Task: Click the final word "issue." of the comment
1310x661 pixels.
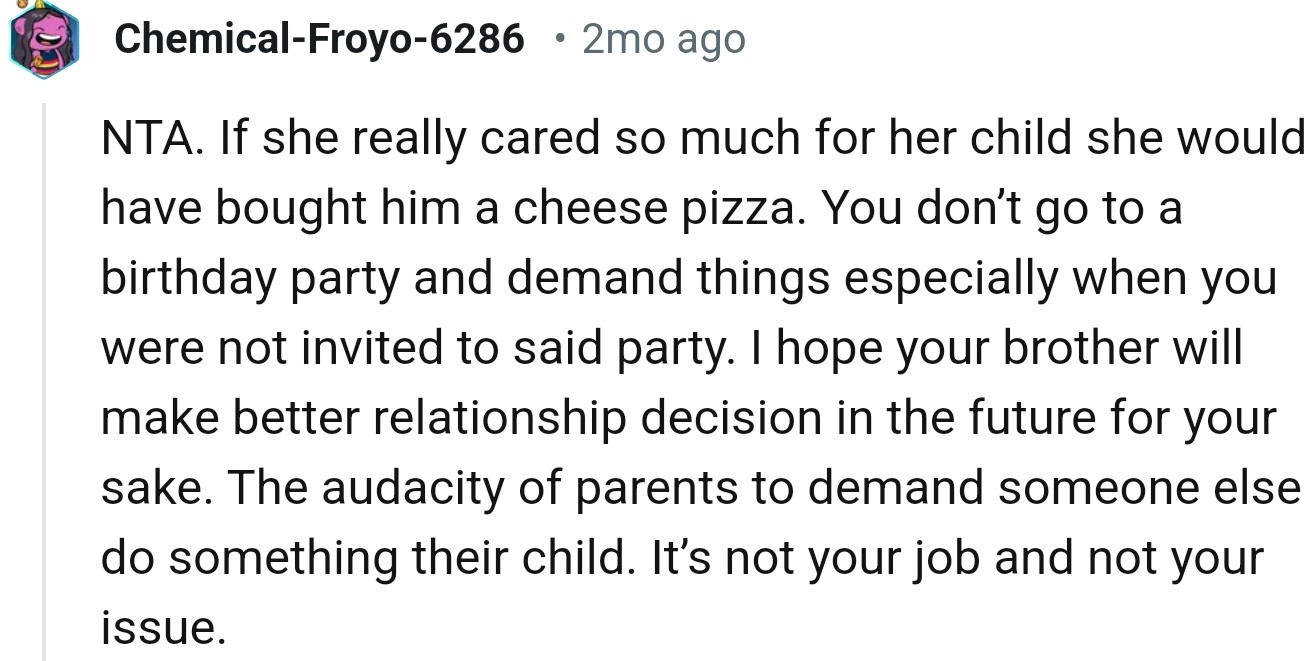Action: (162, 627)
